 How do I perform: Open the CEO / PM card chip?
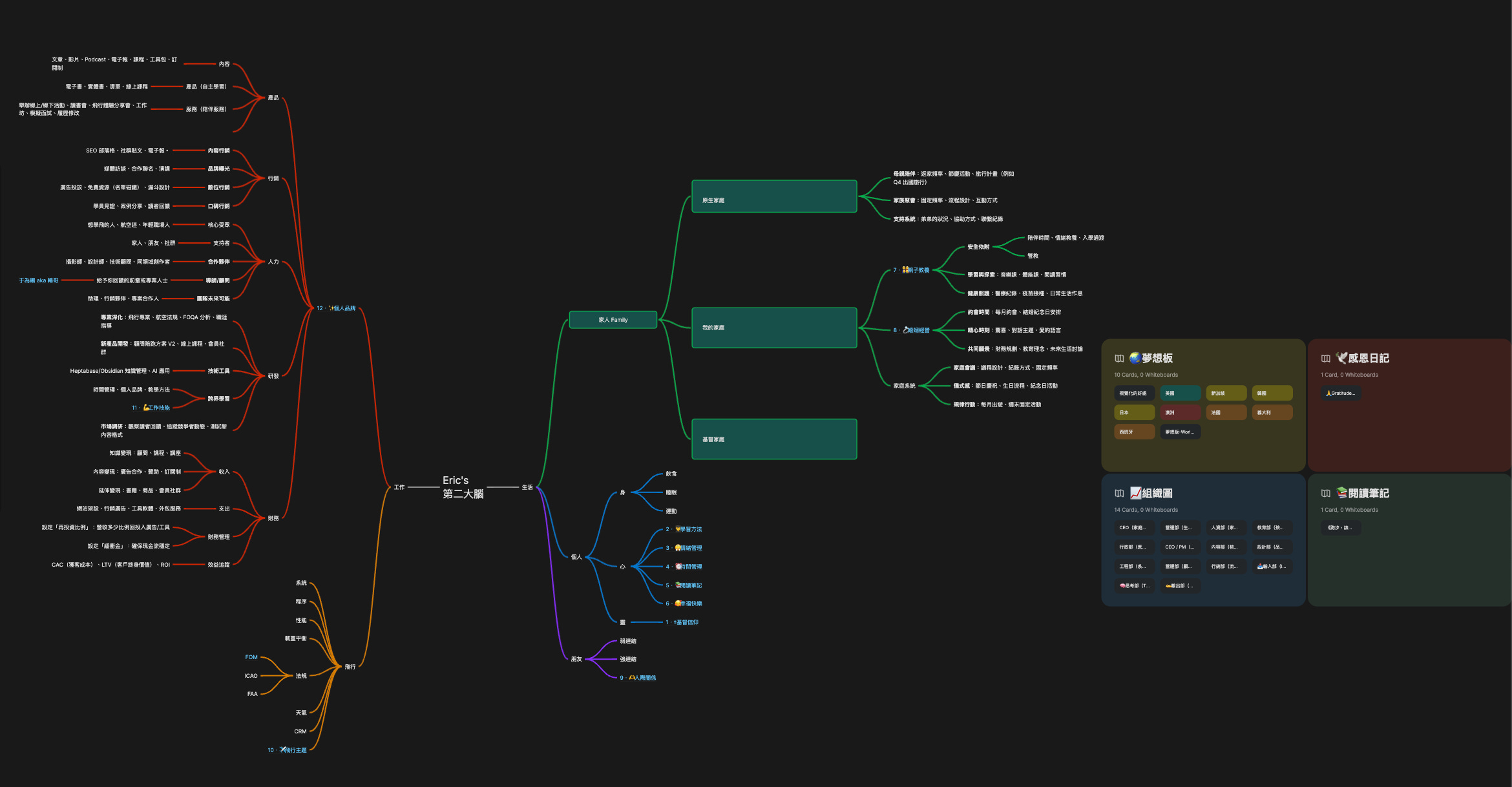click(1180, 547)
